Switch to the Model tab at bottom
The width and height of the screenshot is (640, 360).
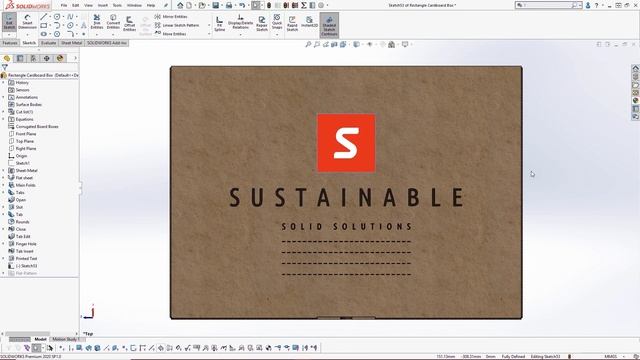pyautogui.click(x=40, y=339)
